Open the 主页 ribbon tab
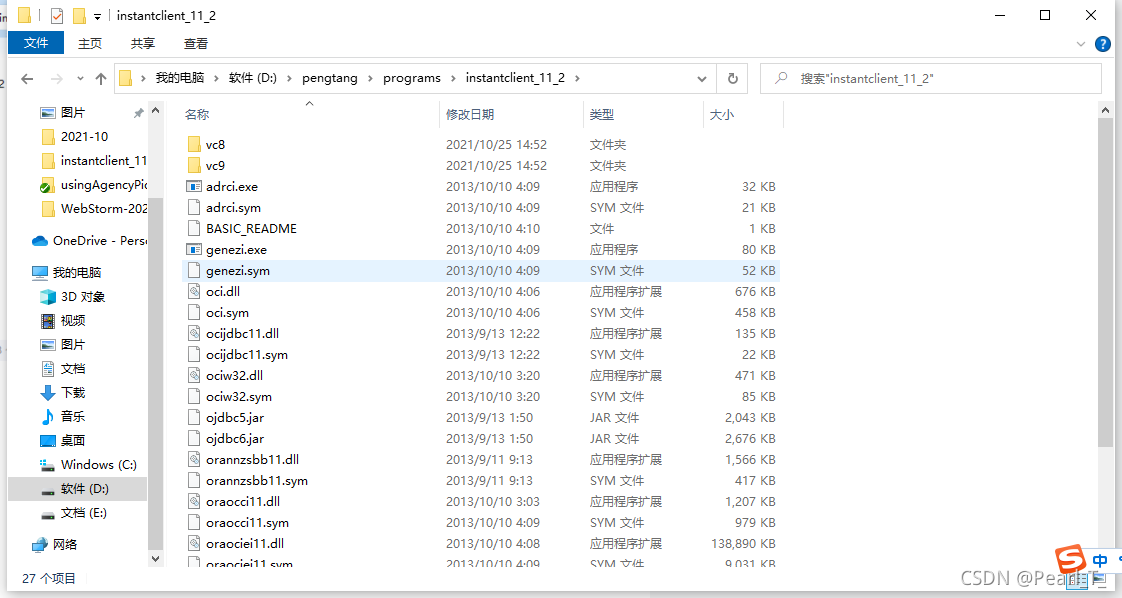This screenshot has height=598, width=1122. [89, 44]
